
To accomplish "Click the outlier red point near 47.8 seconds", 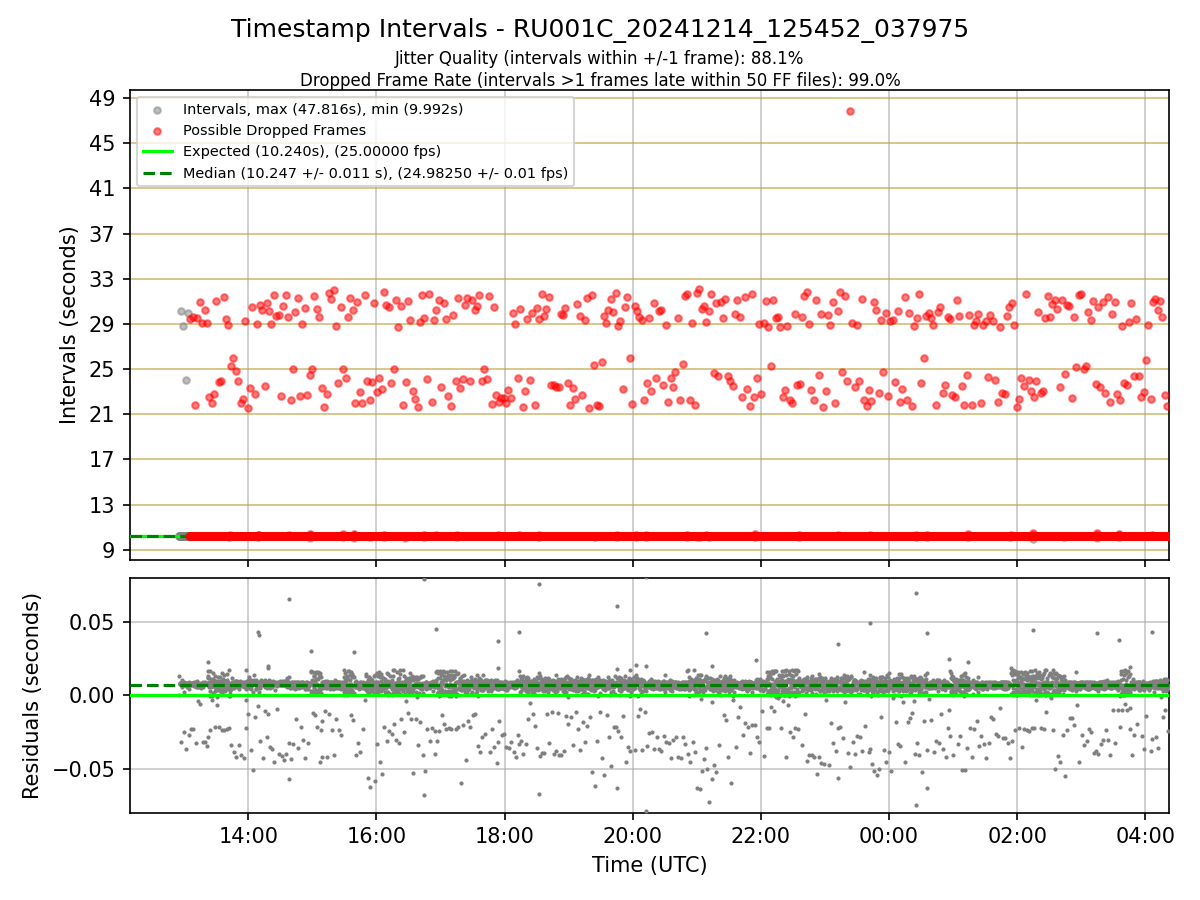I will pos(850,111).
